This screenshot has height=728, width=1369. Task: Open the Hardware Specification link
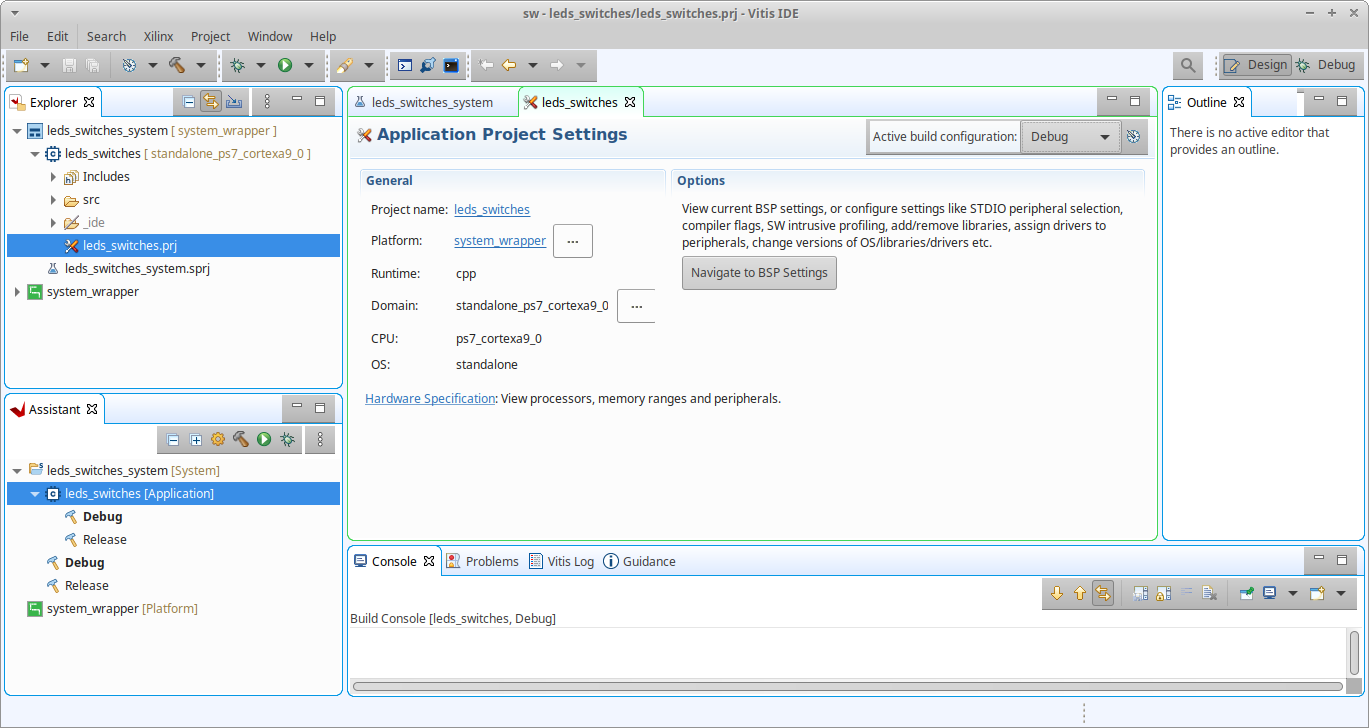(x=430, y=398)
